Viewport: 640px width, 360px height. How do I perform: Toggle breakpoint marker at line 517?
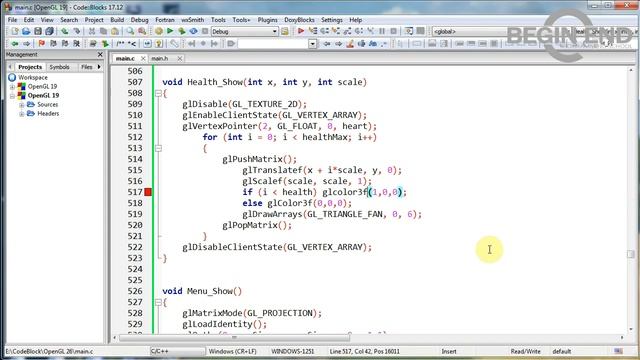coord(148,192)
